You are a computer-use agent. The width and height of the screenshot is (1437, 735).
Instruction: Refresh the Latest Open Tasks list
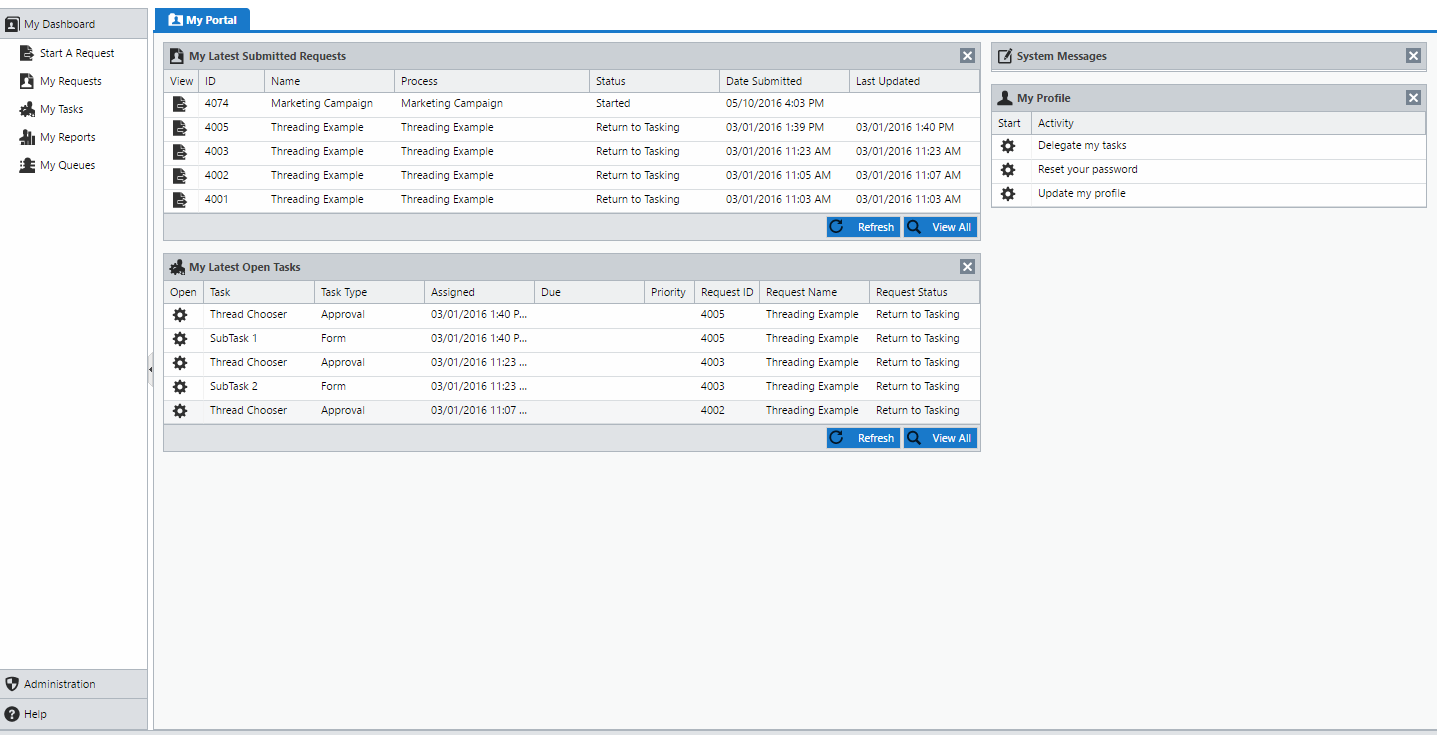pos(863,438)
